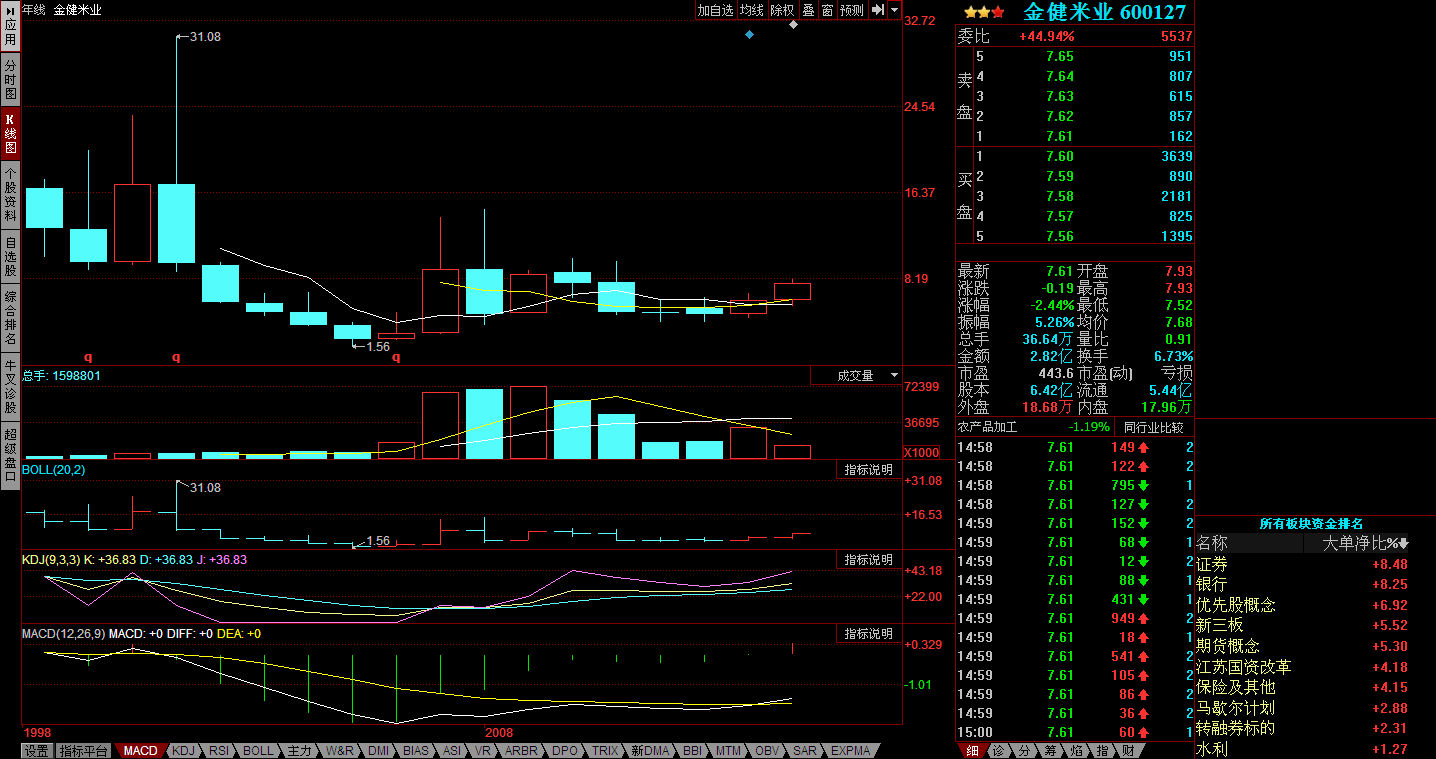Select the KDJ indicator tab
1436x759 pixels.
pyautogui.click(x=183, y=750)
